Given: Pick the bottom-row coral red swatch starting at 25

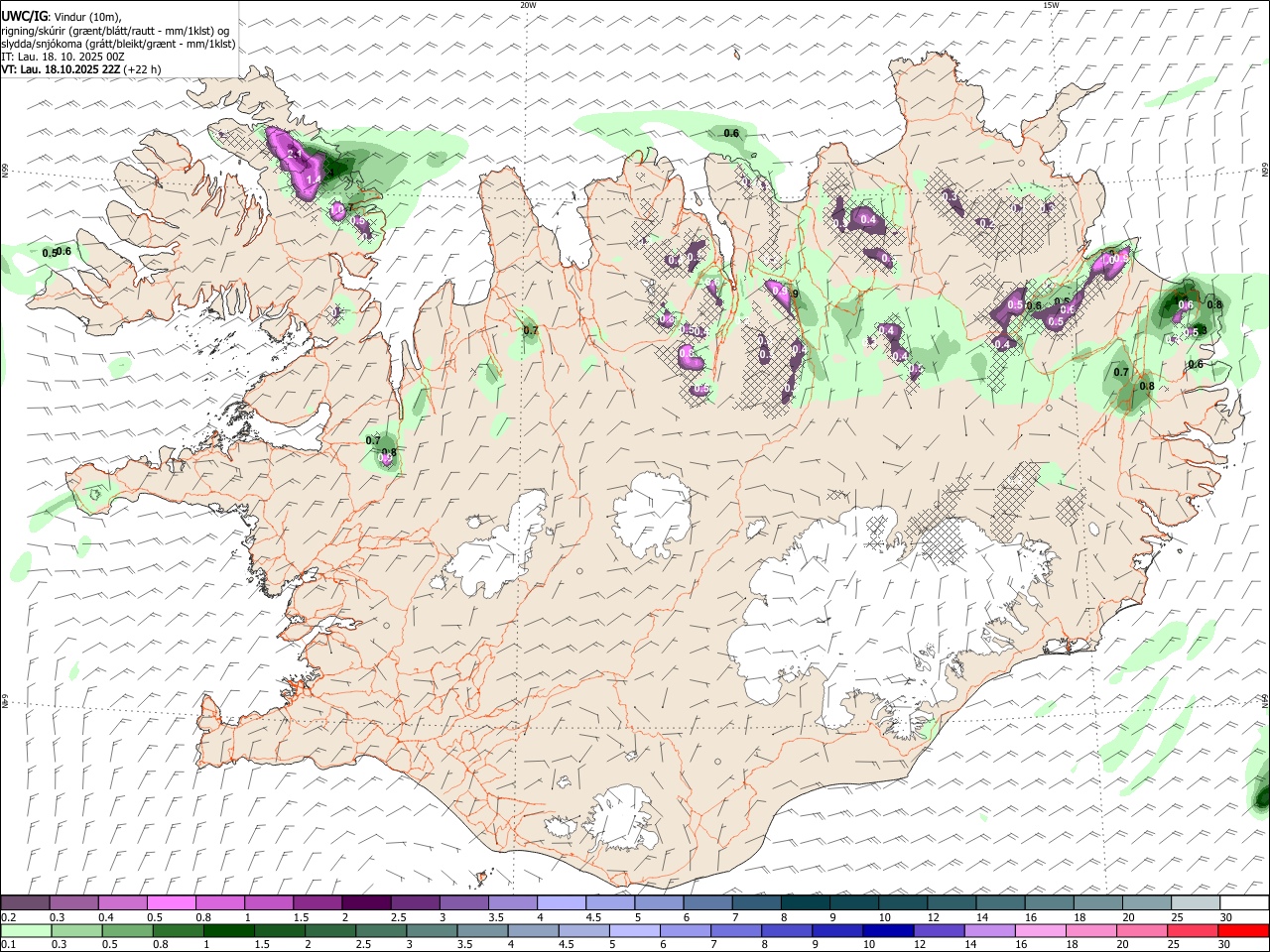Looking at the screenshot, I should [x=1192, y=931].
